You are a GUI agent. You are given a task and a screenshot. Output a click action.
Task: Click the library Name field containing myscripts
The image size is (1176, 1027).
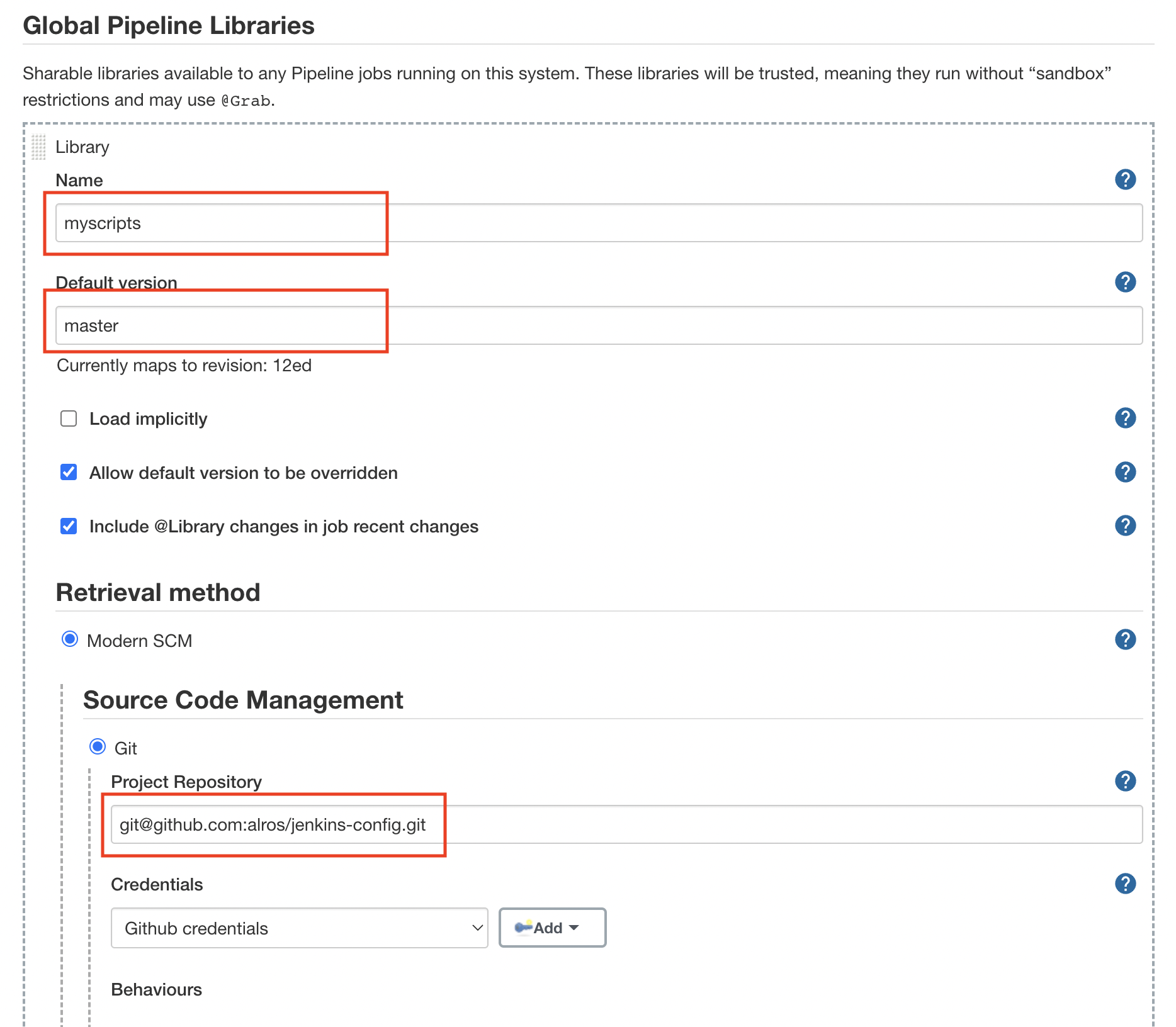click(598, 223)
